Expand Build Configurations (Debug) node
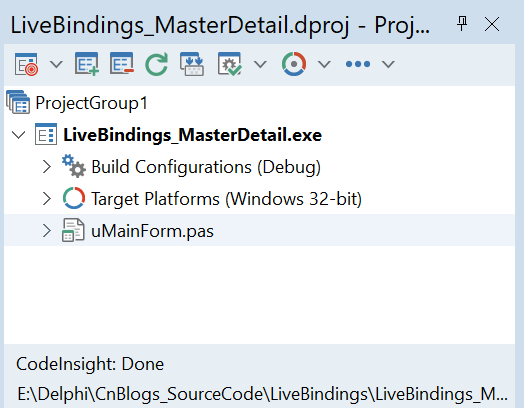This screenshot has height=408, width=524. pyautogui.click(x=47, y=167)
